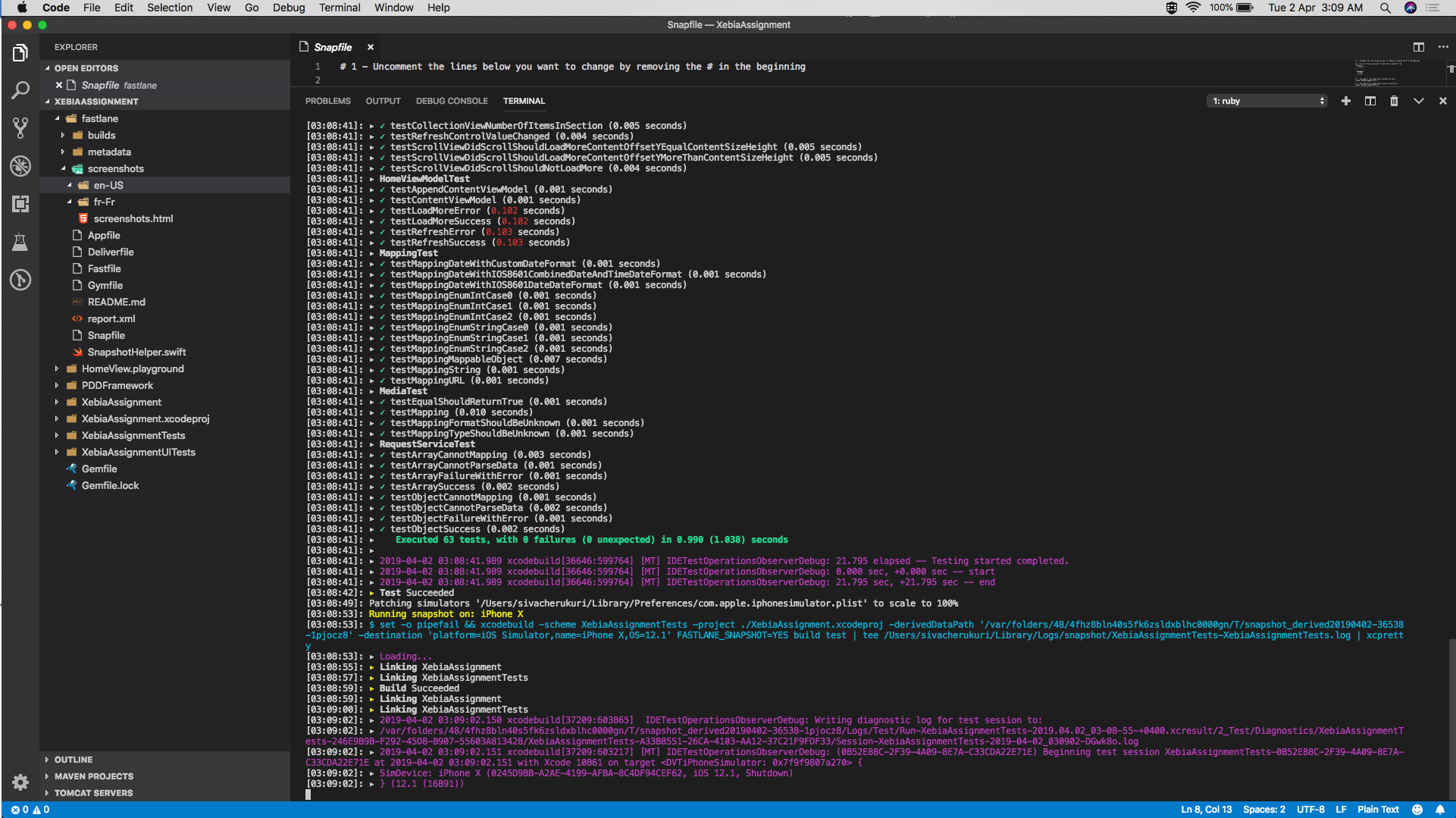Open the last activity bar extension icon
The image size is (1456, 818).
tap(20, 280)
